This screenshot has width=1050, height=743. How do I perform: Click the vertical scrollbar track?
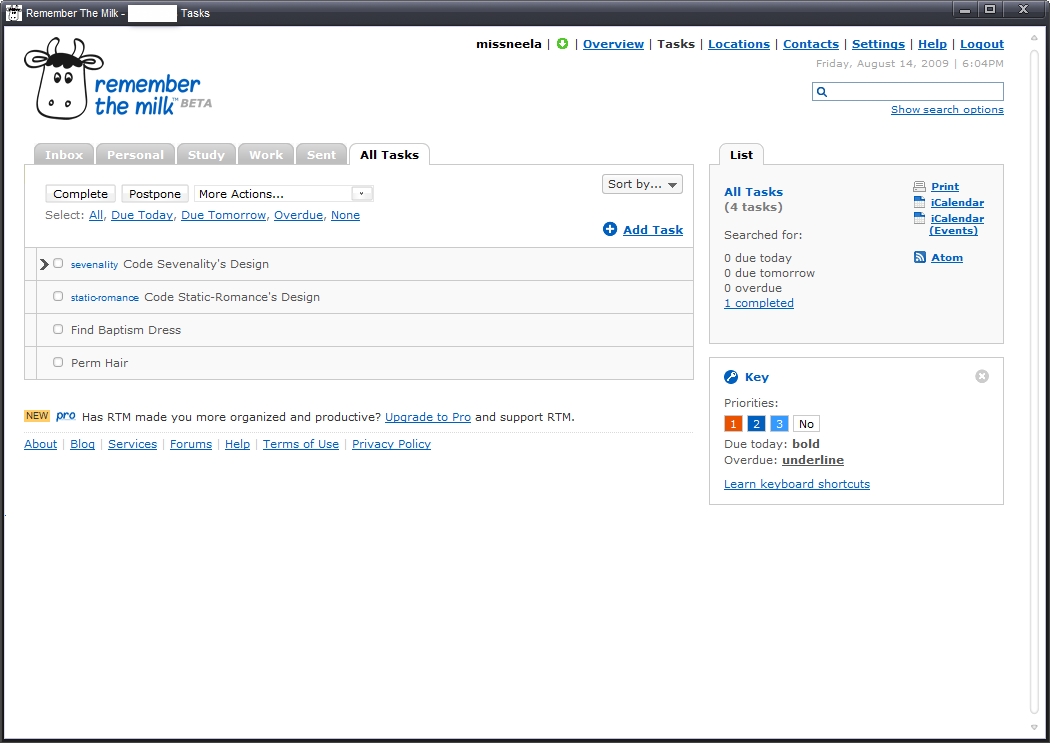[x=1033, y=380]
